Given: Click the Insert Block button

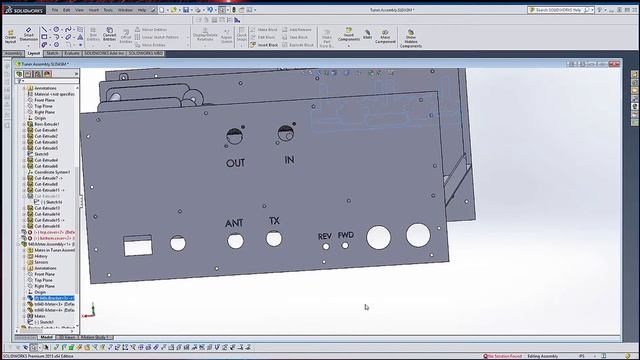Looking at the screenshot, I should [264, 45].
